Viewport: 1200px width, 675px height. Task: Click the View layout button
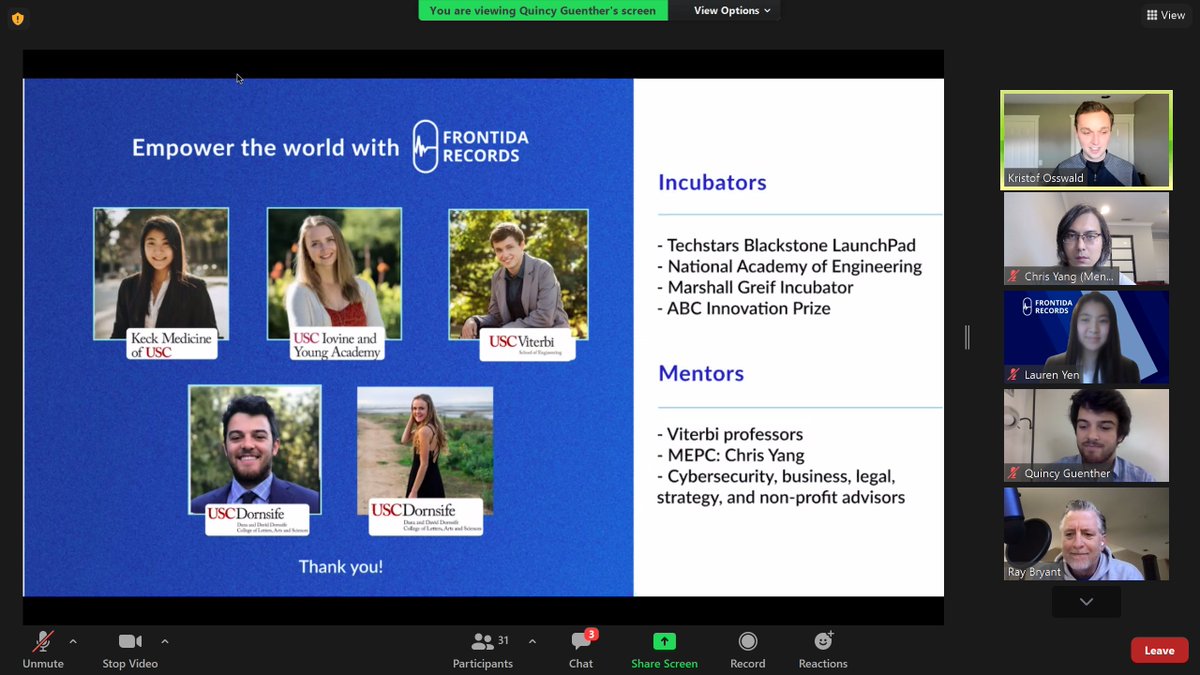point(1166,15)
